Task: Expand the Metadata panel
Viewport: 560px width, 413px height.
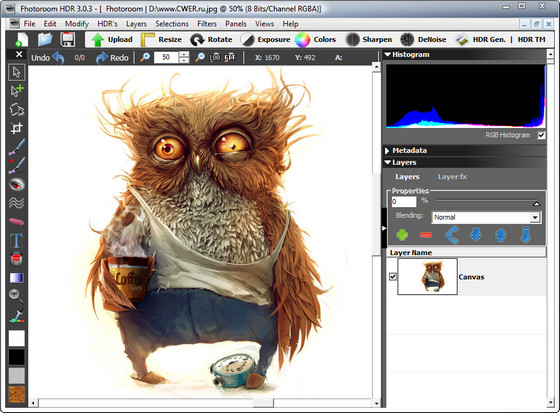Action: click(x=387, y=150)
